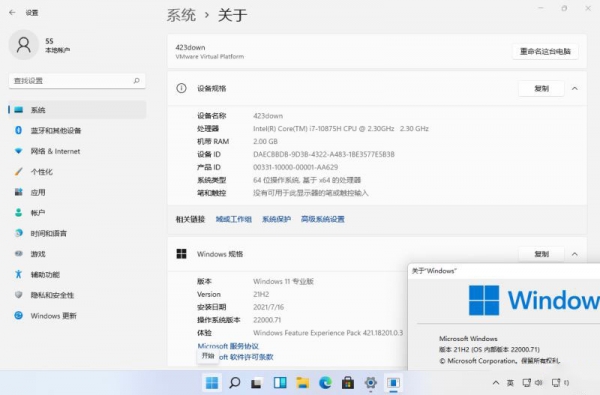The image size is (600, 395).
Task: Click the search magnifier in 查找设置 box
Action: (x=137, y=80)
